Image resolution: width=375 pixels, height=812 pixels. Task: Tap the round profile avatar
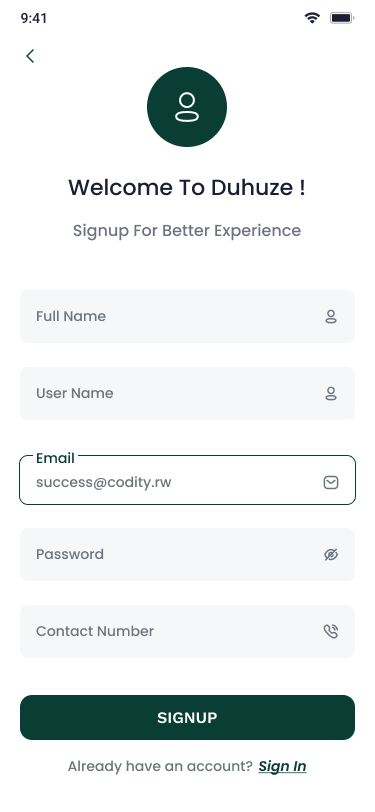pyautogui.click(x=187, y=107)
